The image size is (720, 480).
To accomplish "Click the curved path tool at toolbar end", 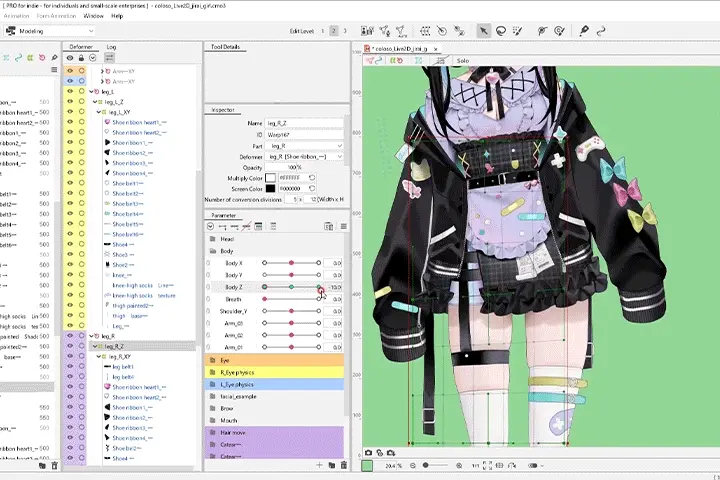I will pyautogui.click(x=601, y=31).
